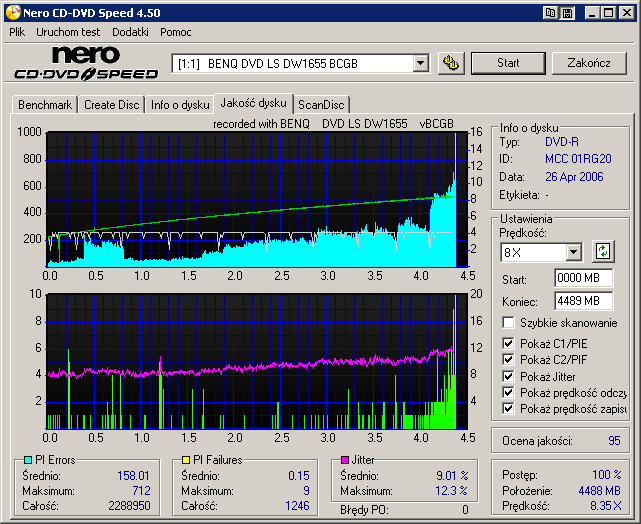This screenshot has width=641, height=524.
Task: Click PI Failures average 0.15
Action: [x=299, y=476]
